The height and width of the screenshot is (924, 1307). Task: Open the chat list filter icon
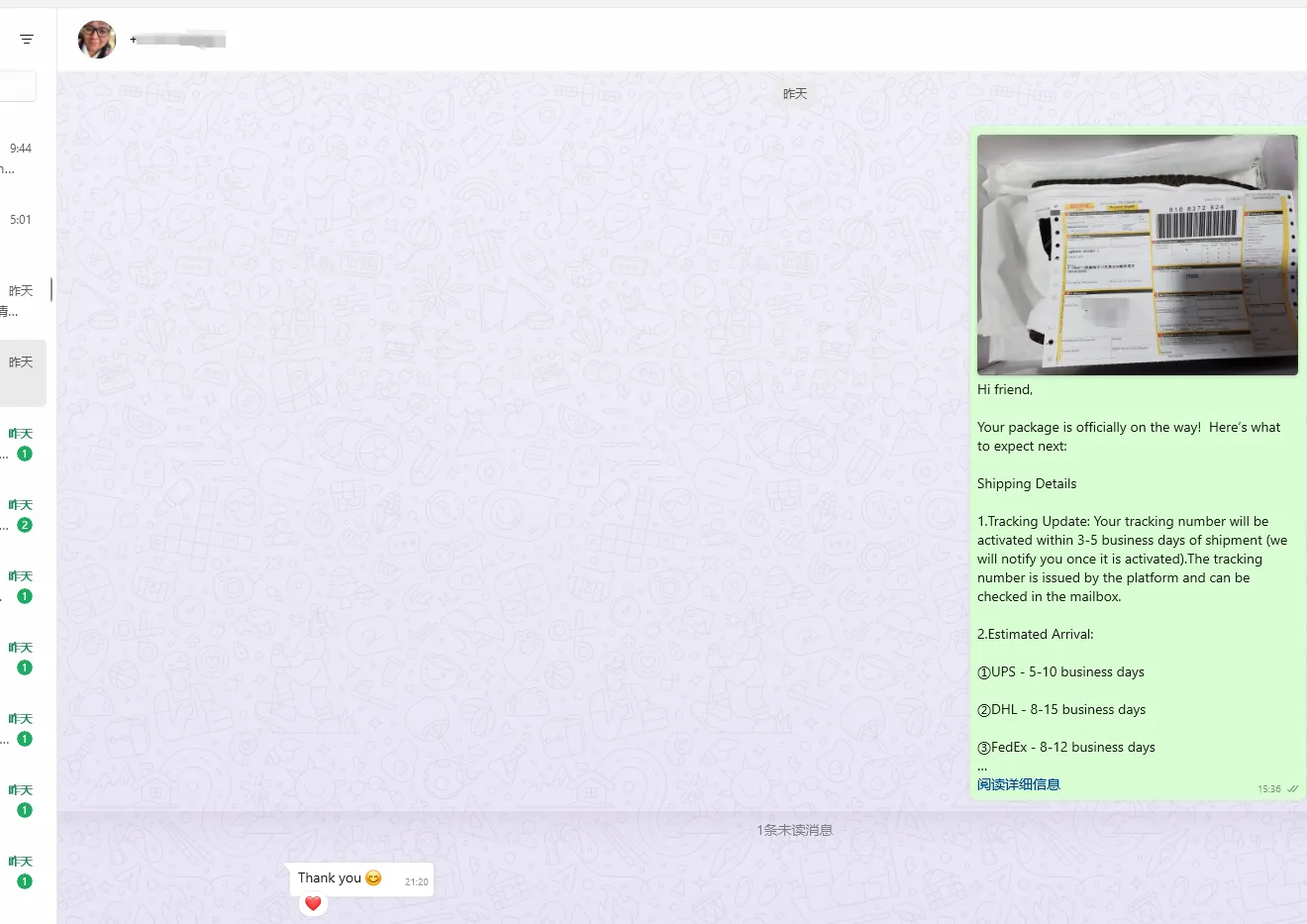tap(27, 40)
